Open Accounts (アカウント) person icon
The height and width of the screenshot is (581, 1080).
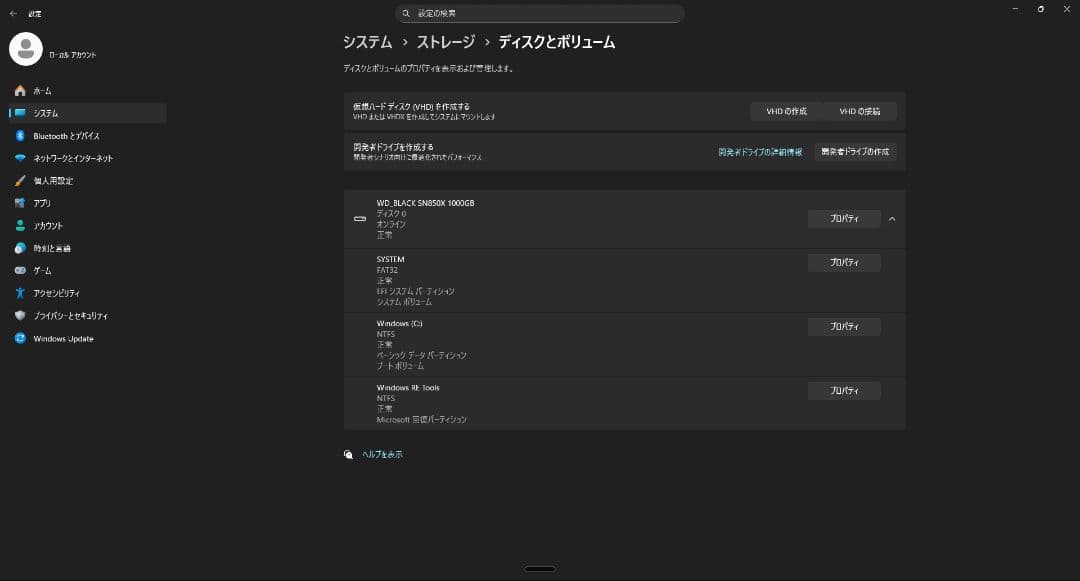20,225
